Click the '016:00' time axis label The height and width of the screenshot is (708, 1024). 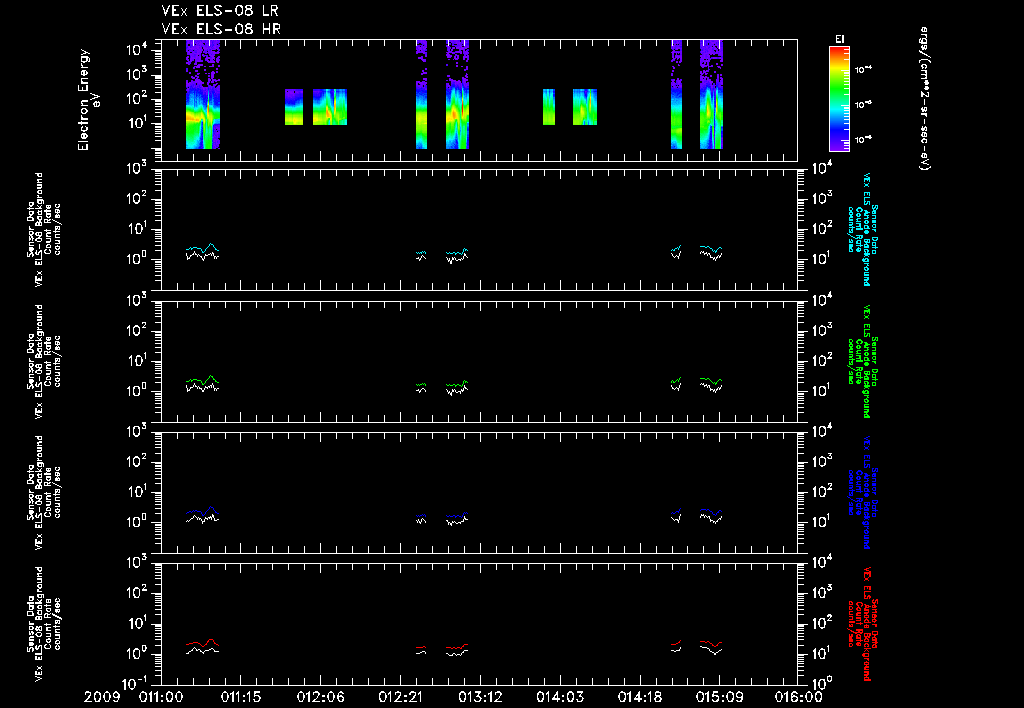(799, 698)
